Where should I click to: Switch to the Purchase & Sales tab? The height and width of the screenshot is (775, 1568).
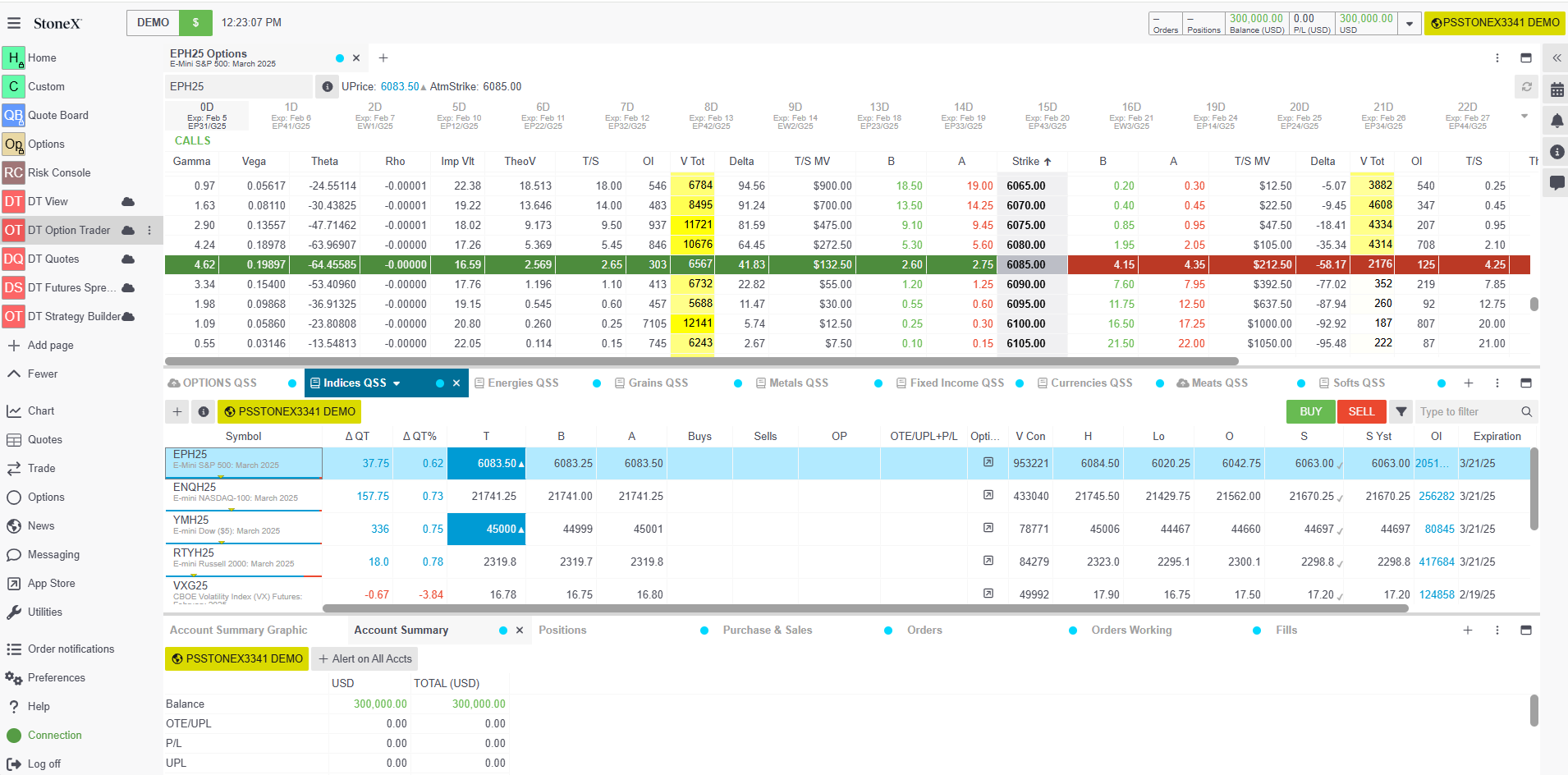pyautogui.click(x=768, y=631)
